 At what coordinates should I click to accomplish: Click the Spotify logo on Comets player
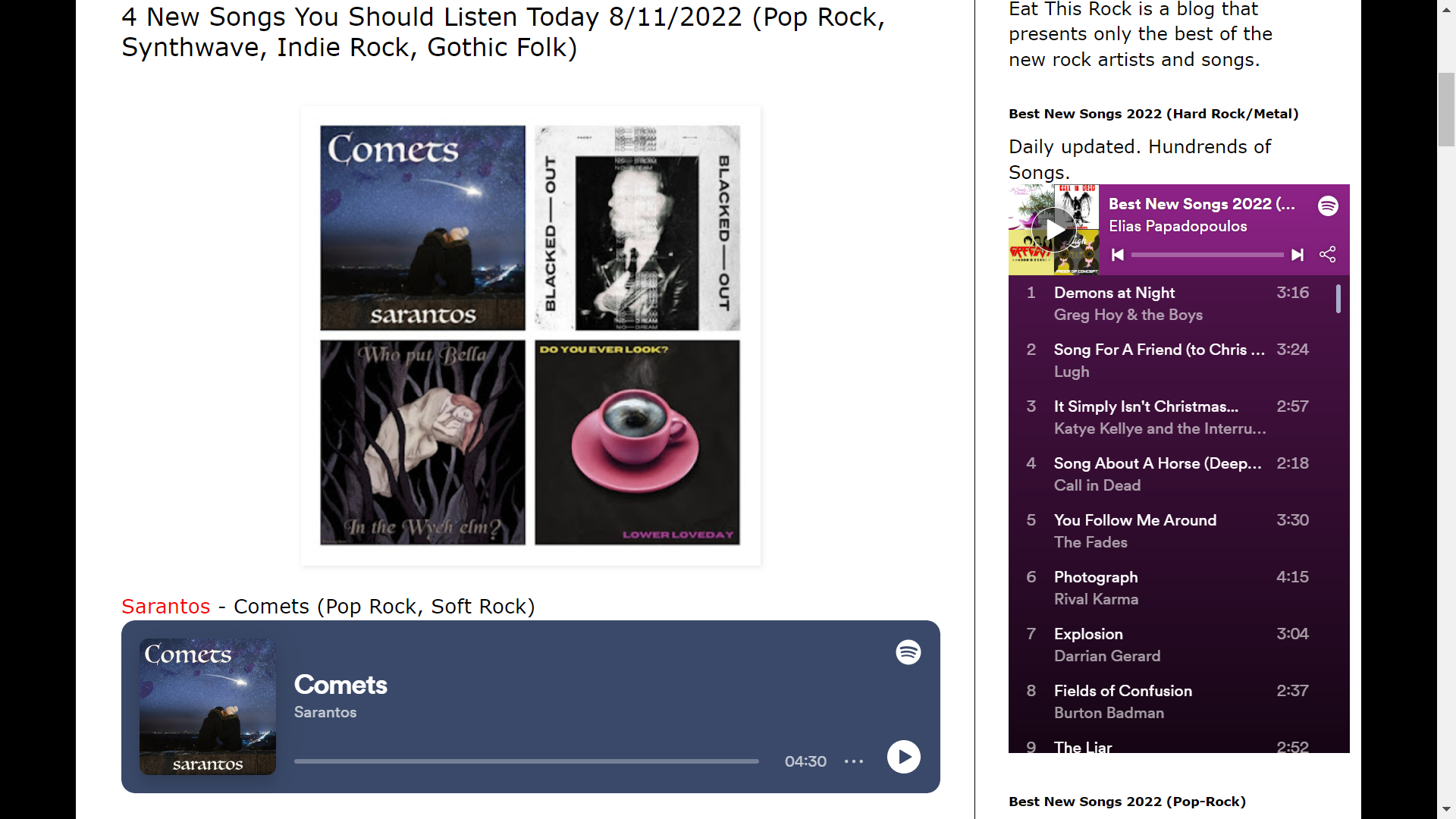[908, 652]
